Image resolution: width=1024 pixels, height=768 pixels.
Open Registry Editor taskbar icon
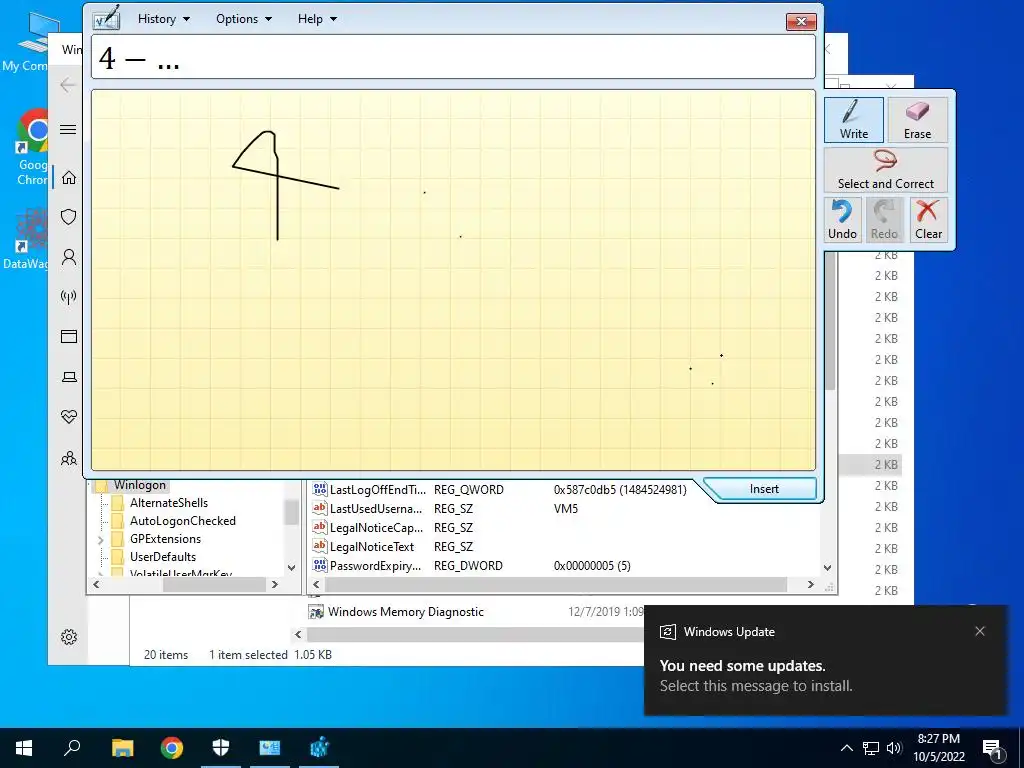(x=319, y=748)
